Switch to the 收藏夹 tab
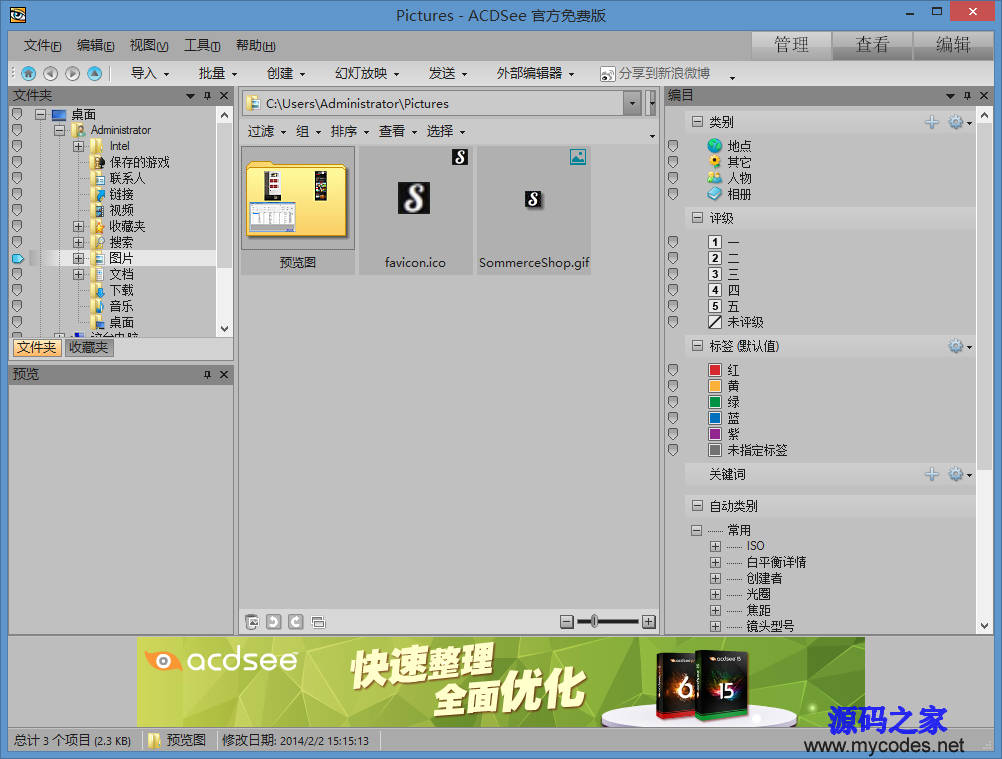 click(89, 348)
